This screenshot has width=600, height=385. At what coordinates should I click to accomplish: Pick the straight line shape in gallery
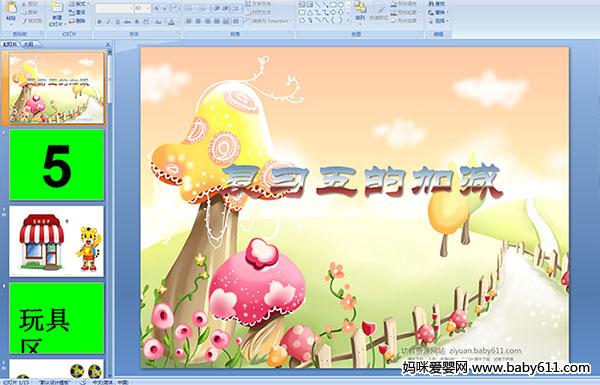pyautogui.click(x=318, y=5)
